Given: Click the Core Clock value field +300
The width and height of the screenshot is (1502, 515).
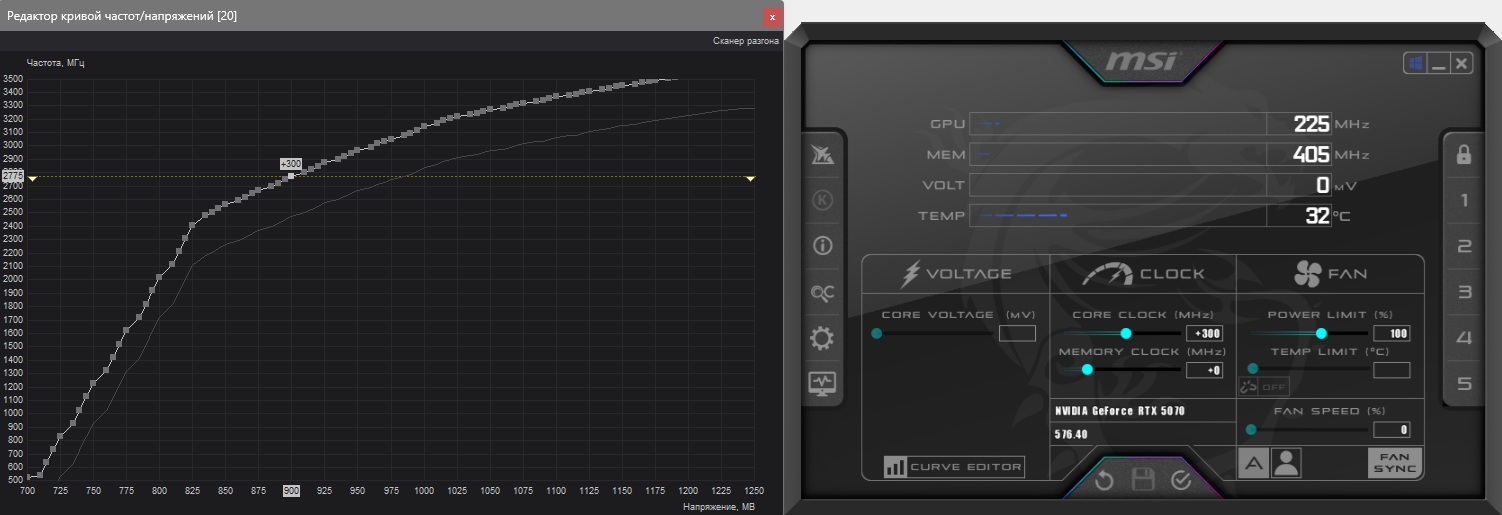Looking at the screenshot, I should pos(1204,334).
